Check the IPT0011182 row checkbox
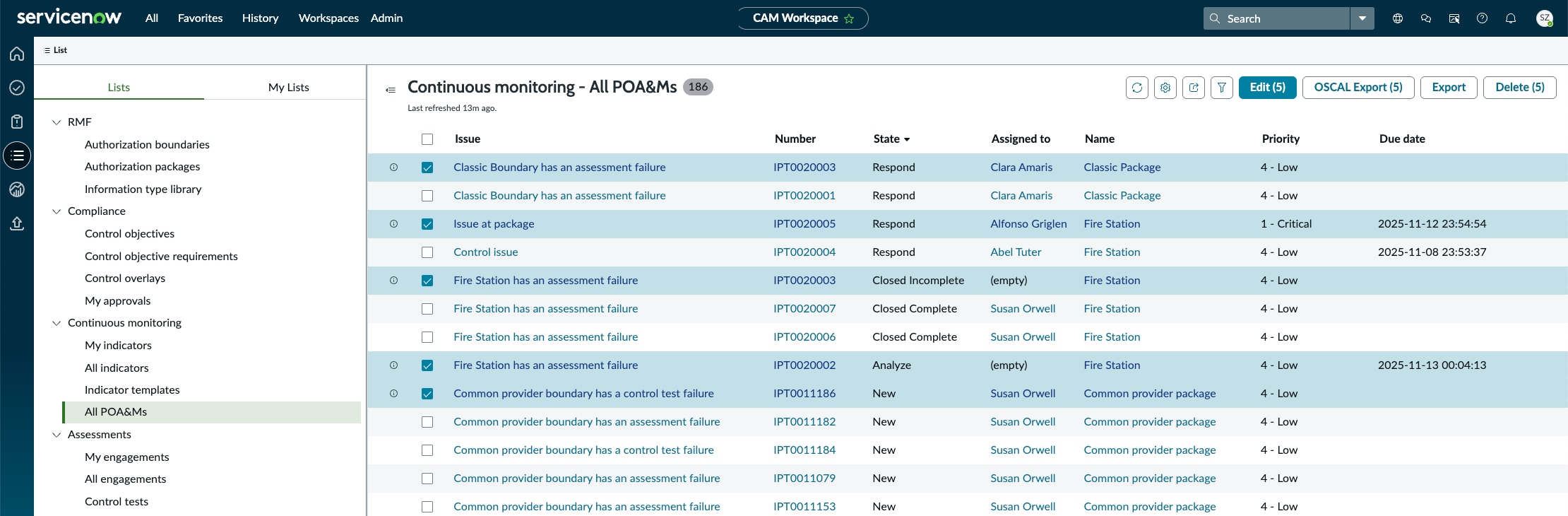 tap(427, 422)
